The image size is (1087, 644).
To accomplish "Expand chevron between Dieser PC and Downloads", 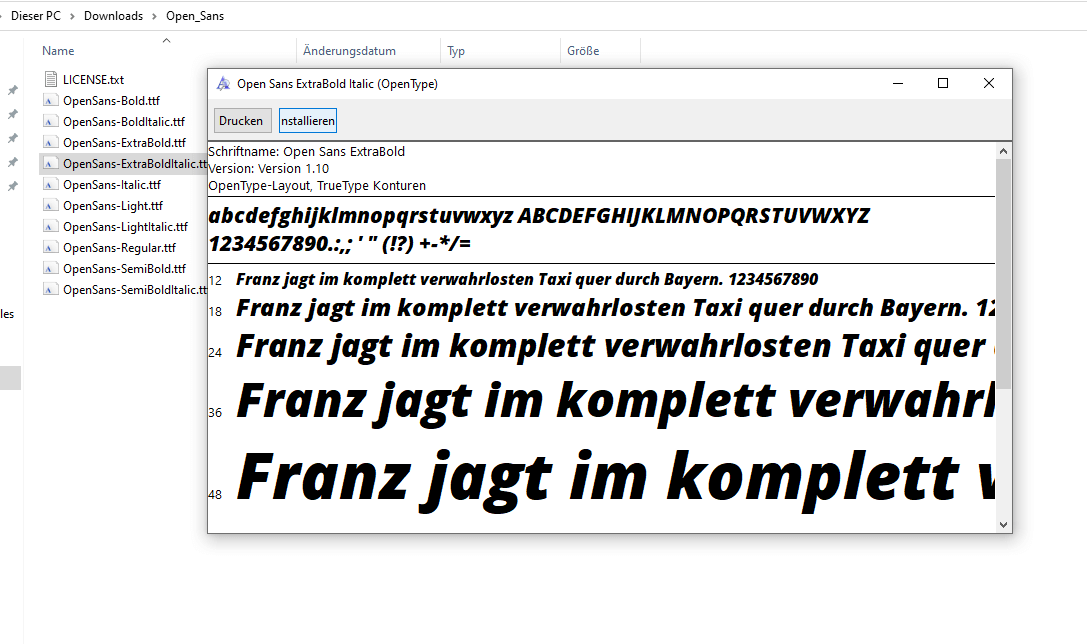I will pos(72,16).
